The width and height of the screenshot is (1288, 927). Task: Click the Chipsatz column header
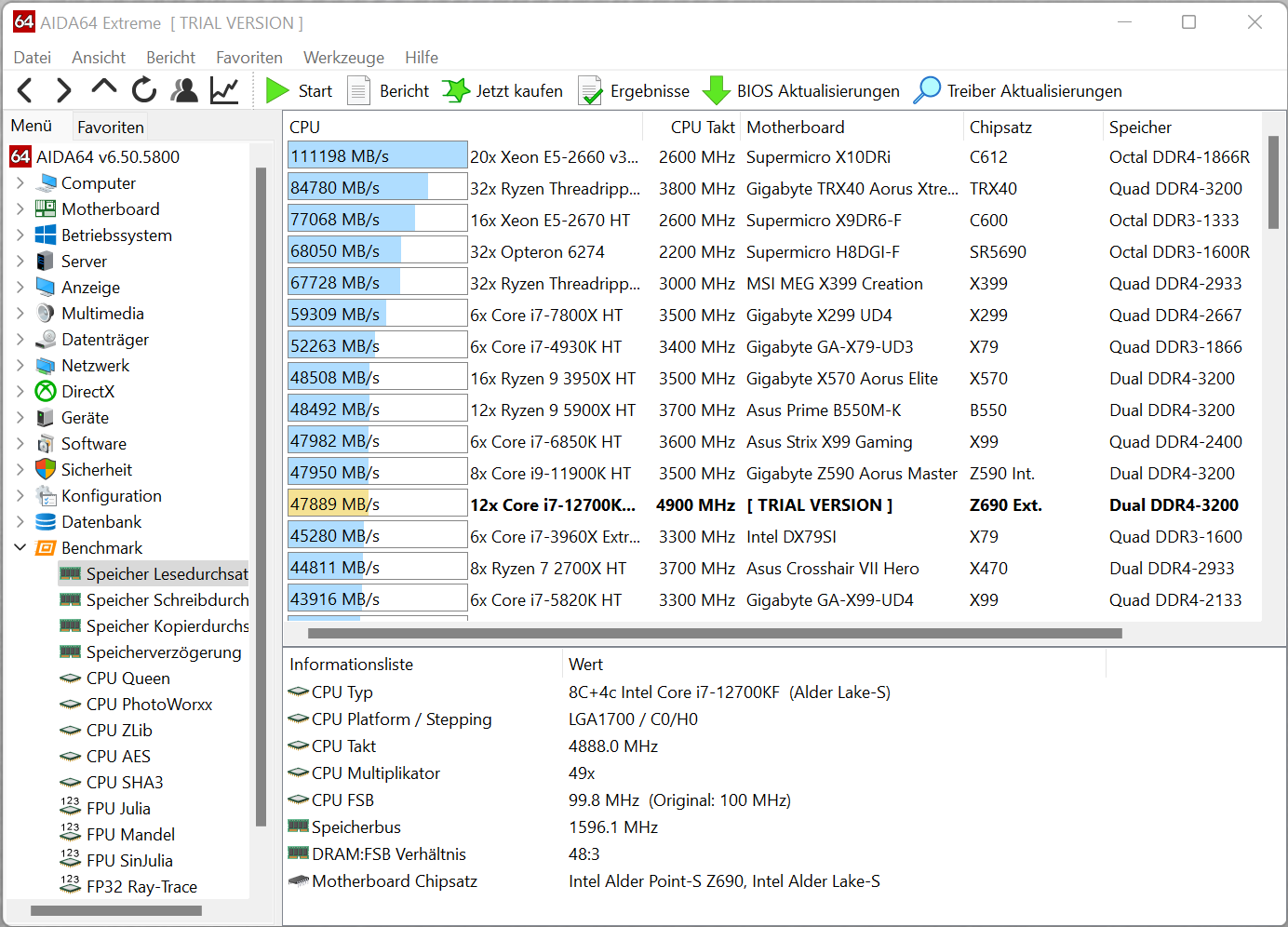1000,128
